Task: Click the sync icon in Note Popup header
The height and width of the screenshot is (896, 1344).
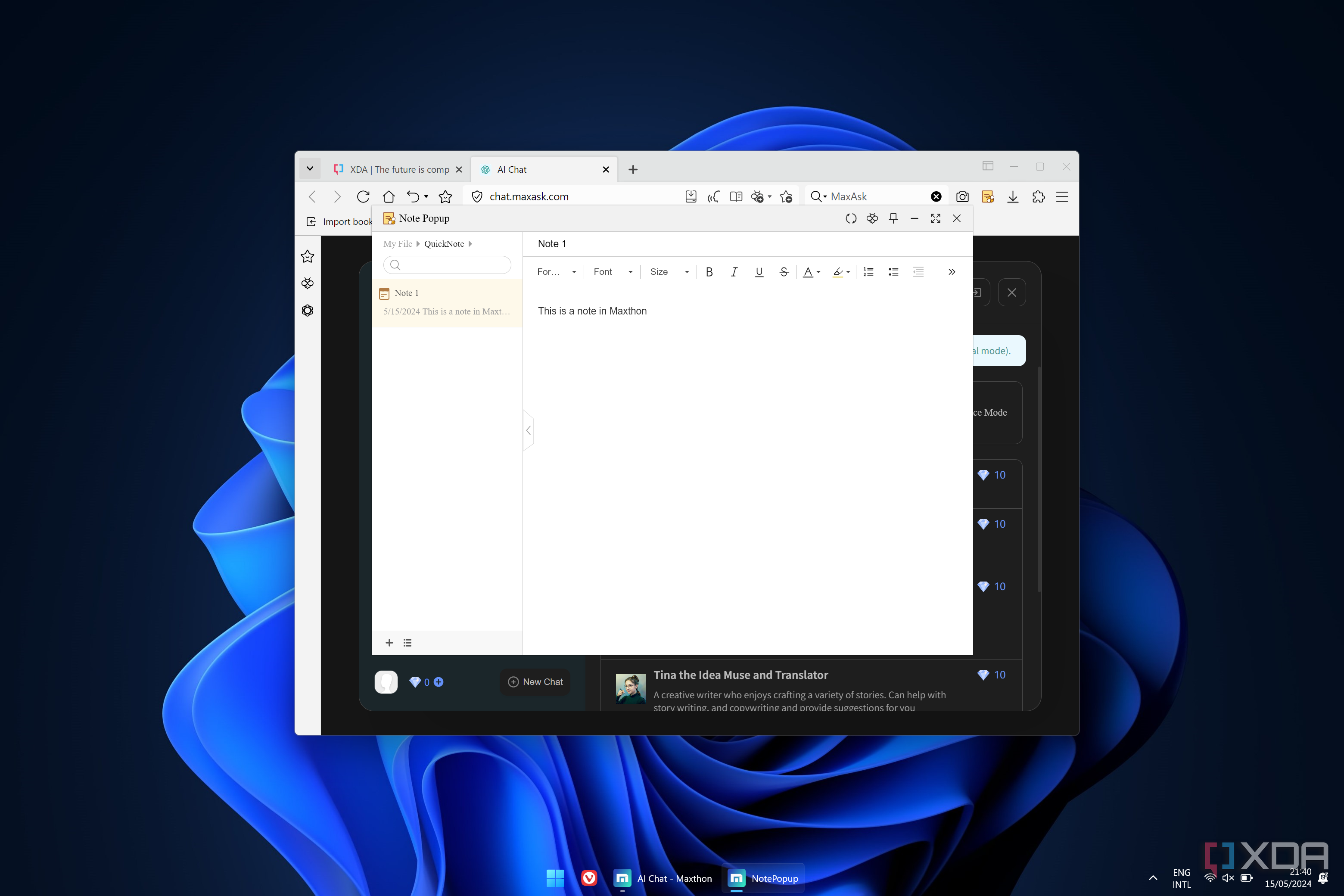Action: 851,218
